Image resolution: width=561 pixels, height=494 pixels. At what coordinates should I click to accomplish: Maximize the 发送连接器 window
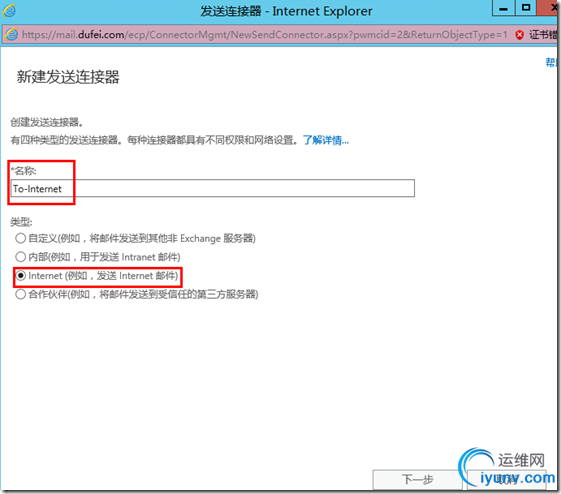coord(526,8)
